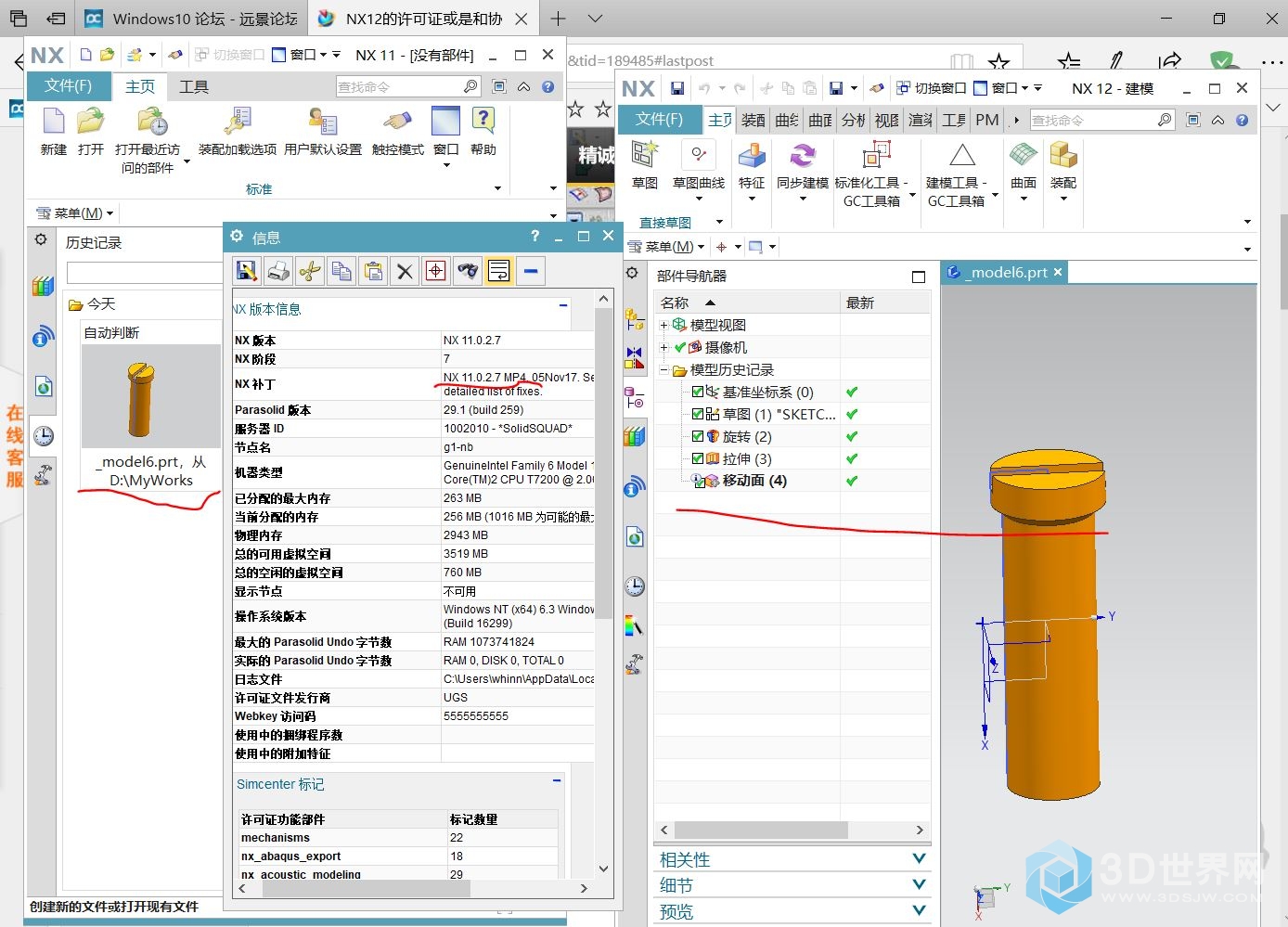Open the history clock icon in NX 11 sidebar
The width and height of the screenshot is (1288, 927).
(43, 435)
